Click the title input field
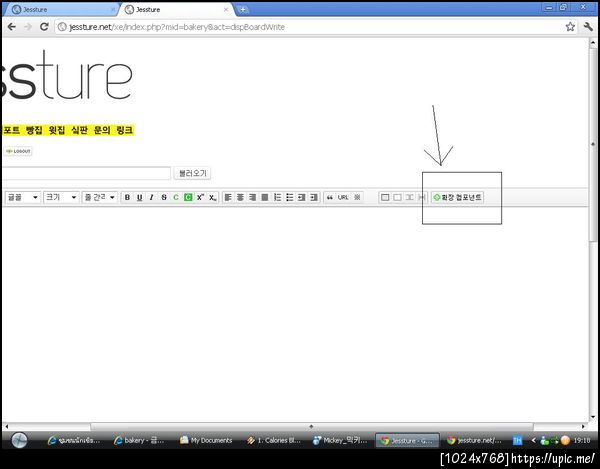 click(86, 173)
